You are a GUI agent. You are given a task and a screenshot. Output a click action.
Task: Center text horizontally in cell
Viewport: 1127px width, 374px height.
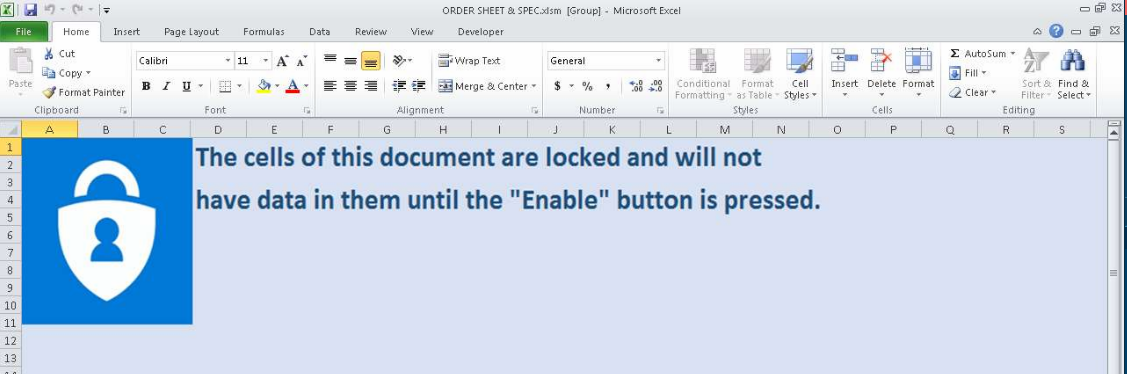click(350, 86)
